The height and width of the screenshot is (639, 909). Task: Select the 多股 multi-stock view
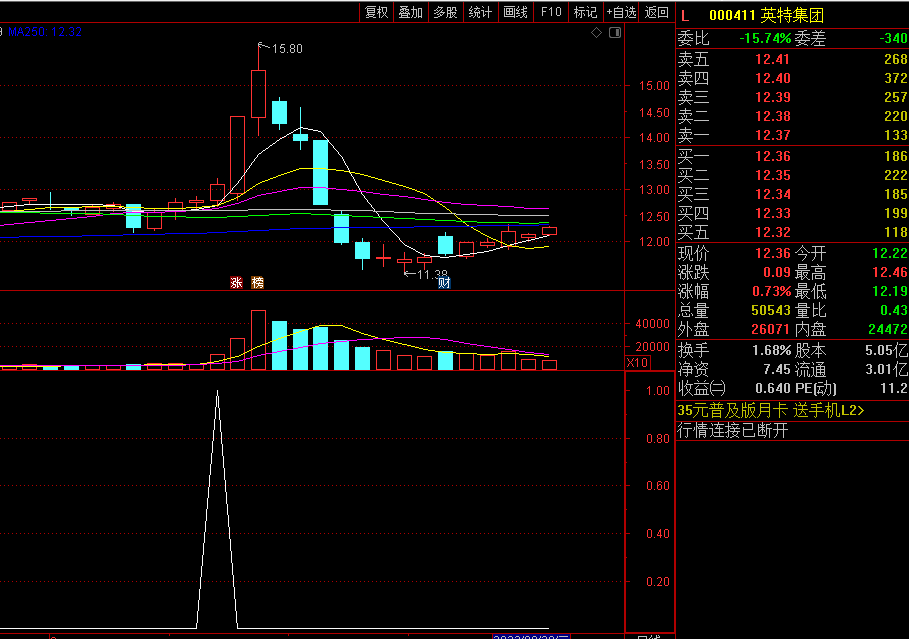445,12
